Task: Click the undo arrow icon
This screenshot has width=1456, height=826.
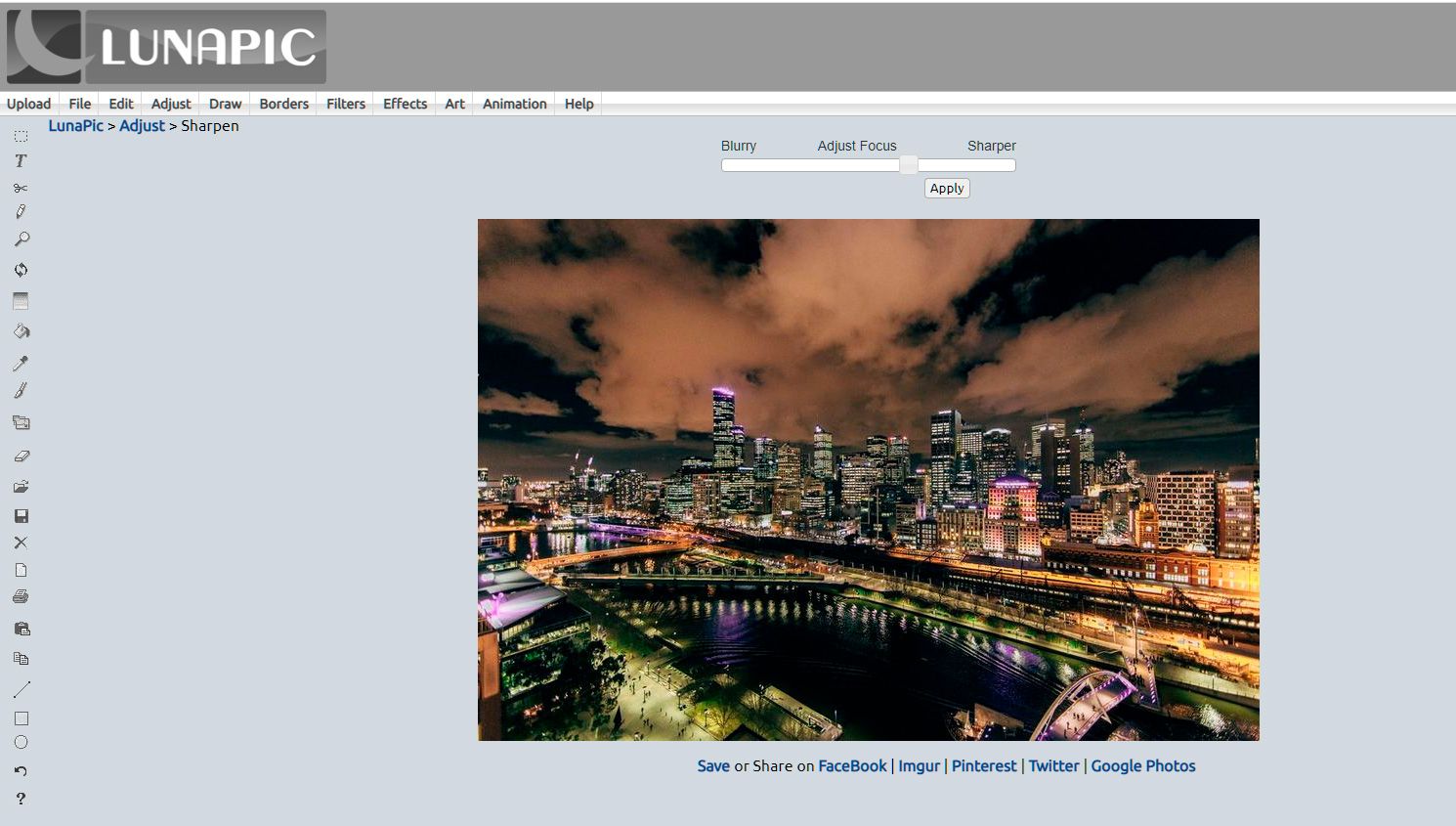Action: pos(21,770)
